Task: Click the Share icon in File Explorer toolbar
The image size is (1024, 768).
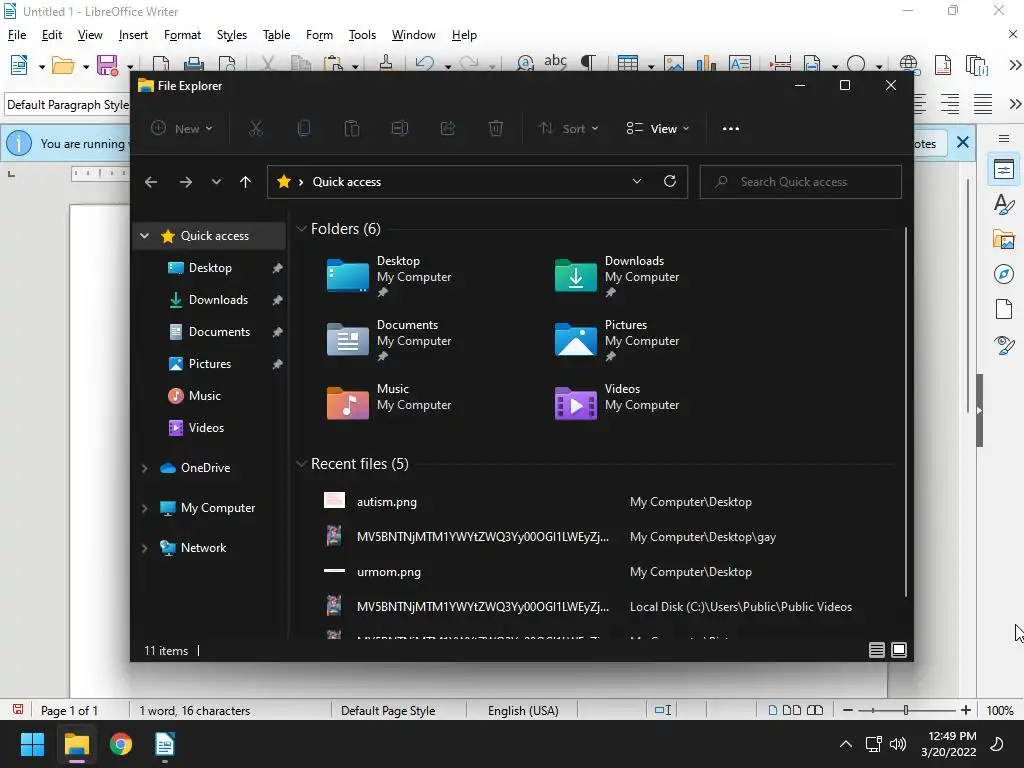Action: (448, 129)
